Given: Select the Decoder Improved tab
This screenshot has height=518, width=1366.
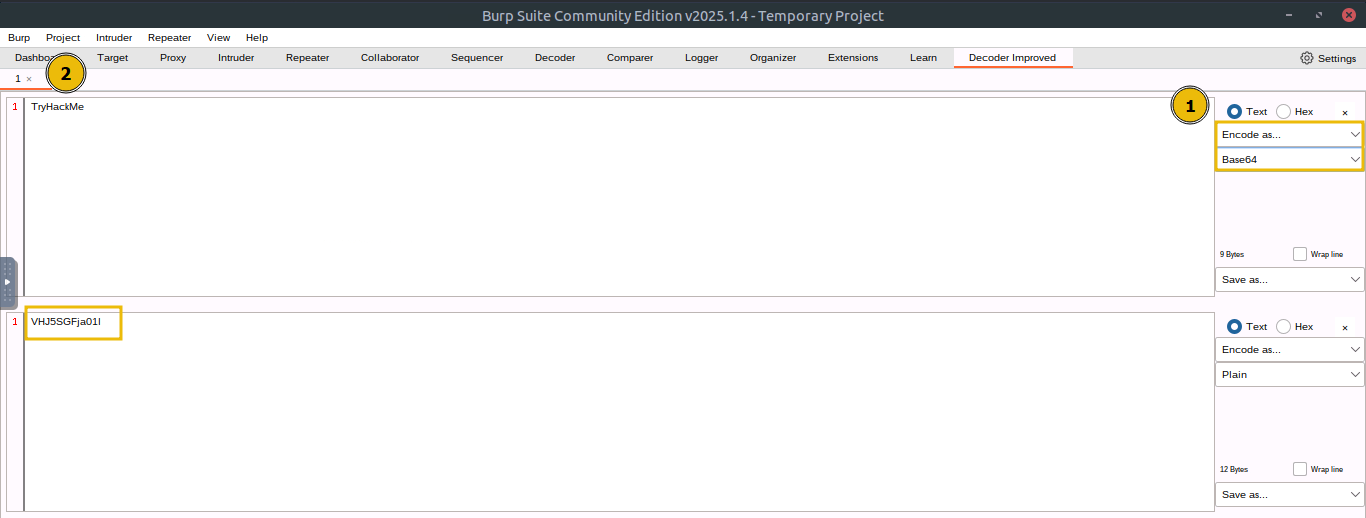Looking at the screenshot, I should (x=1012, y=58).
